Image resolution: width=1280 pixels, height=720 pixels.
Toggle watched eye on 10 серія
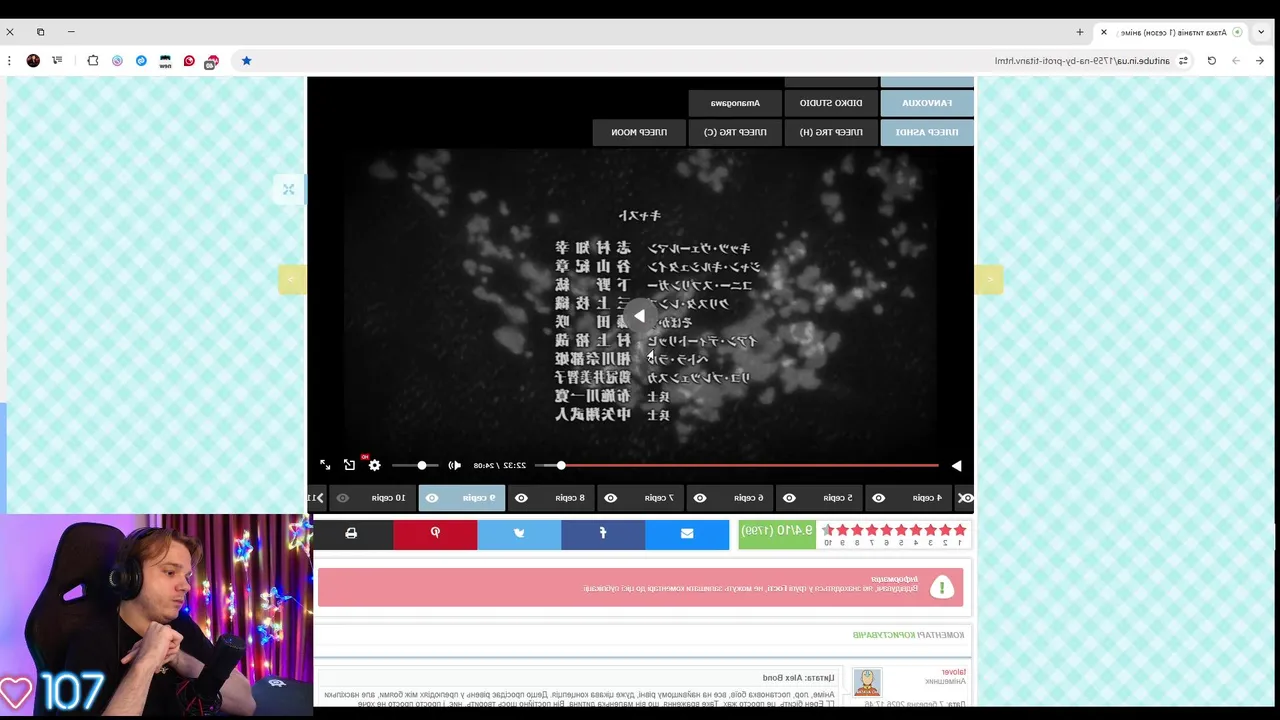pos(343,498)
